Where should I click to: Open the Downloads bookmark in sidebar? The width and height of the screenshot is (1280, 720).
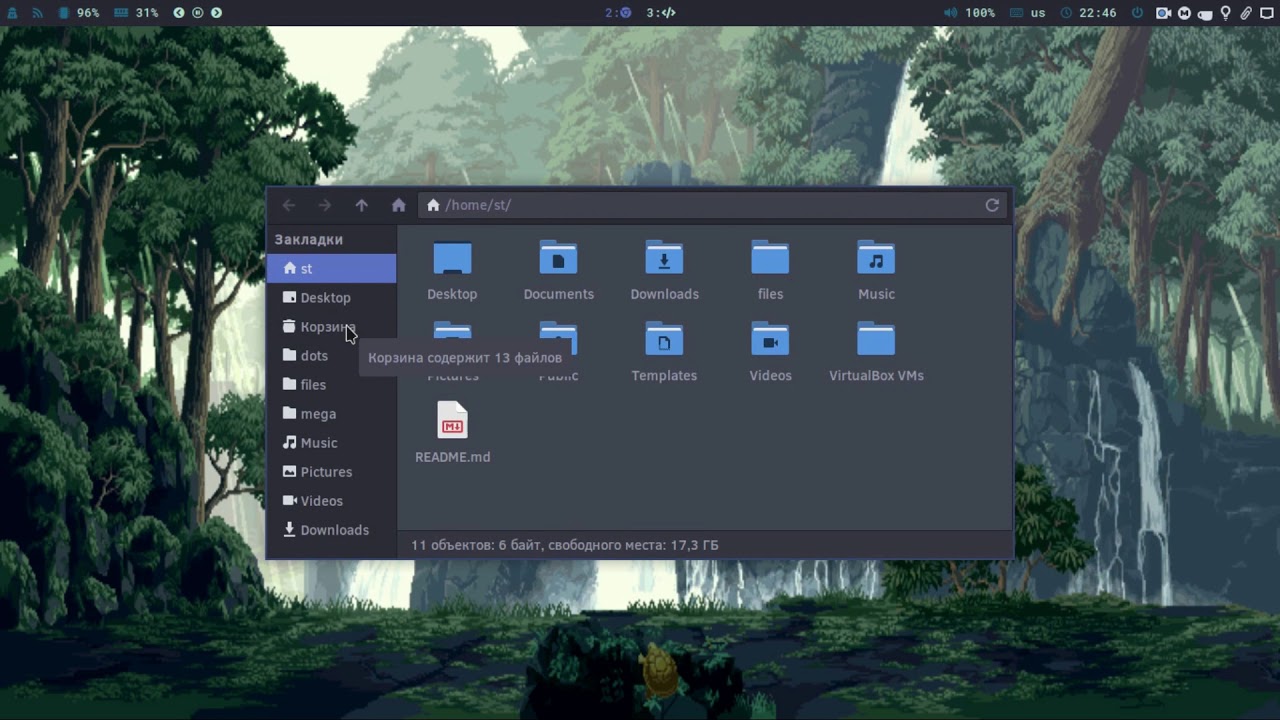(334, 530)
